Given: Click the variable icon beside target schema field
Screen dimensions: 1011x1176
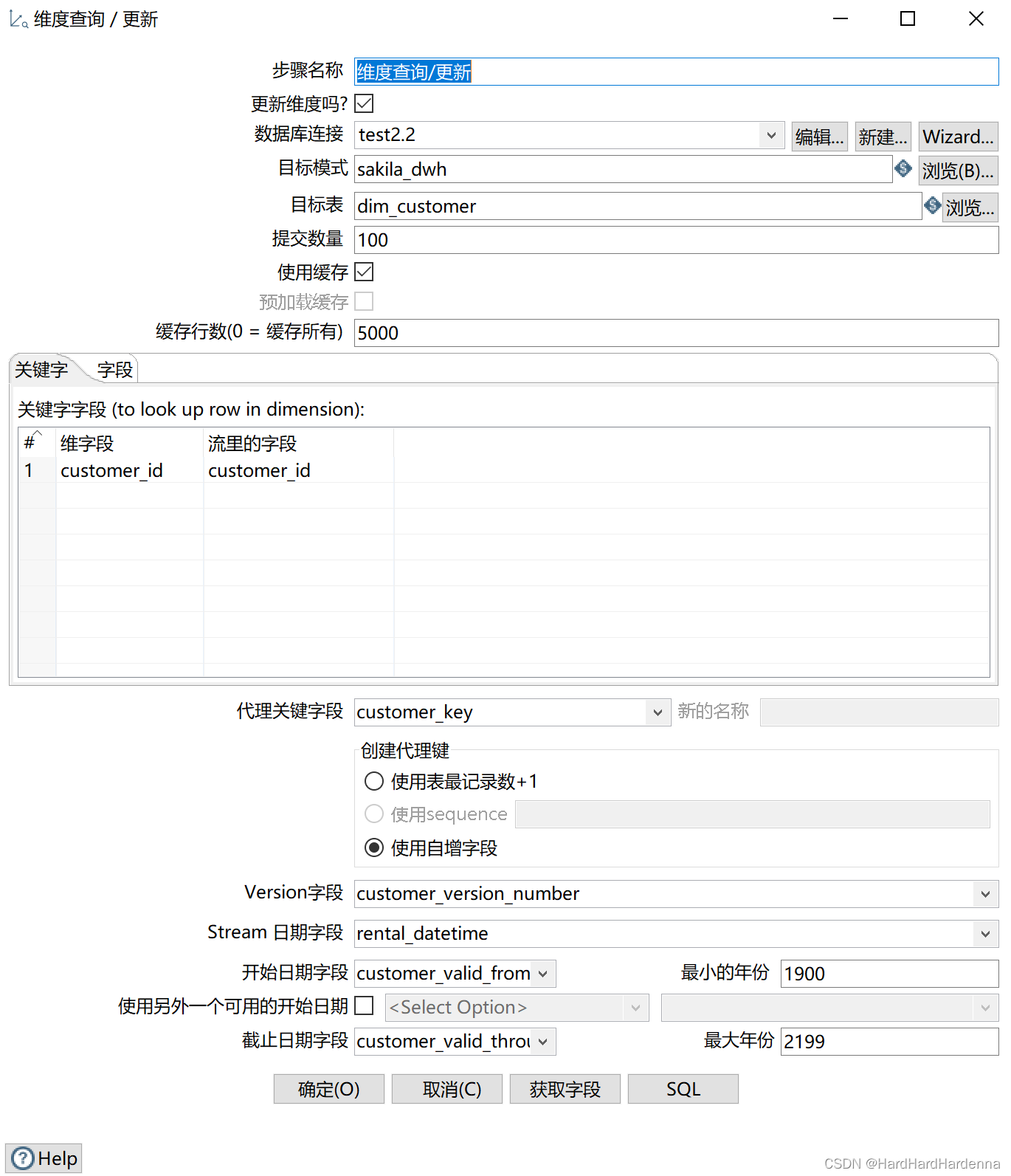Looking at the screenshot, I should (x=903, y=168).
